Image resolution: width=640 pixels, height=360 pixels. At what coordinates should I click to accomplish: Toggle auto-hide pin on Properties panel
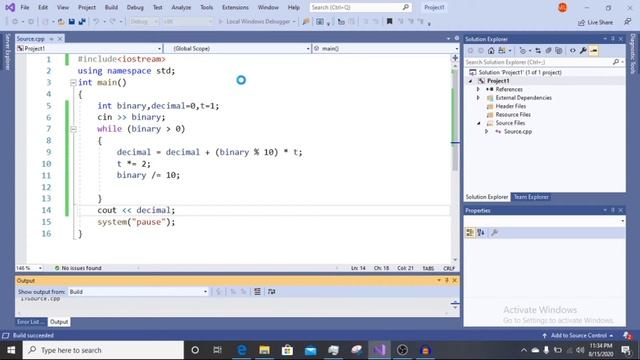coord(613,210)
